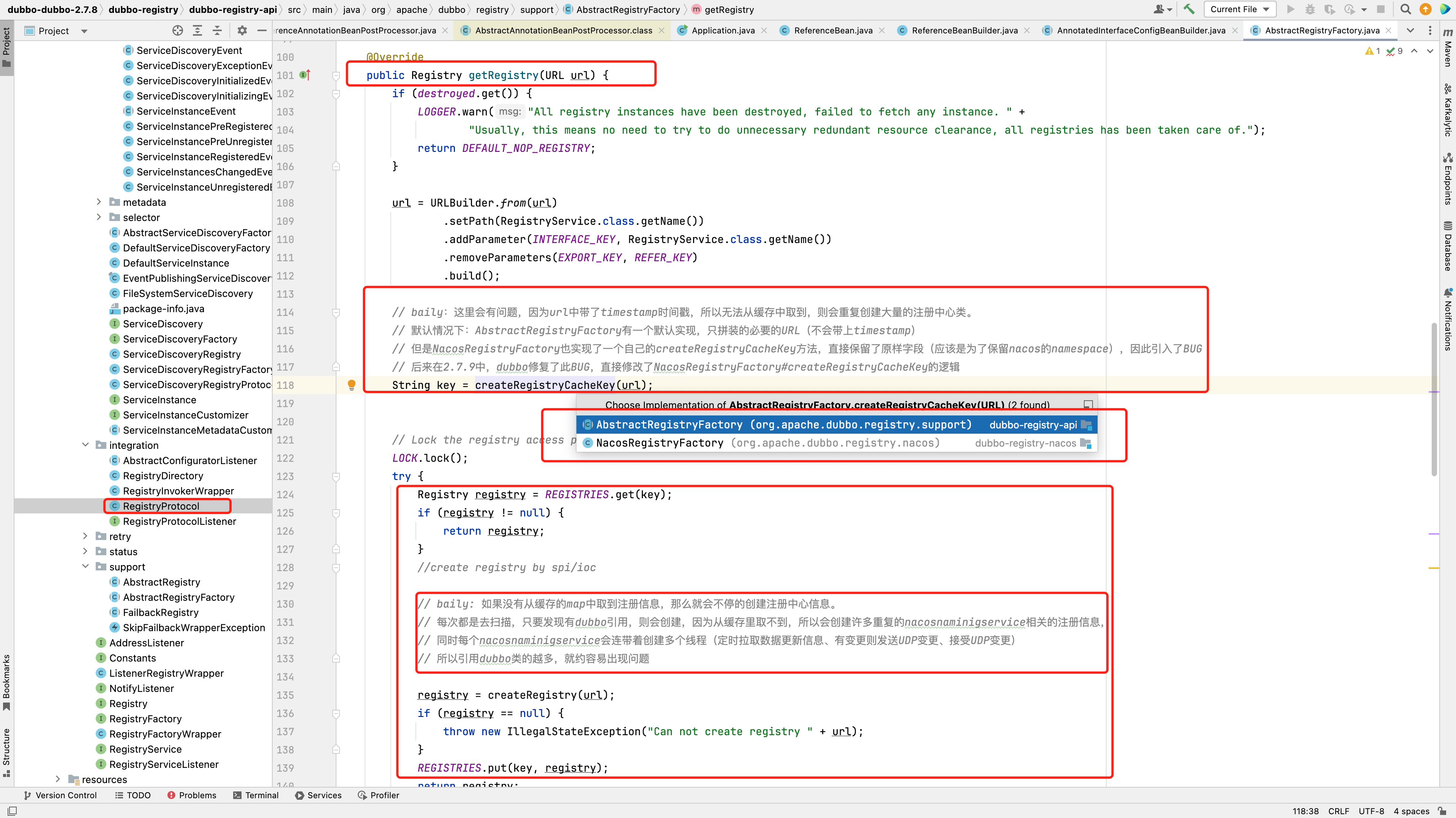Click the Search Everywhere magnifier icon
Screen dimensions: 1456x818
click(x=1406, y=9)
